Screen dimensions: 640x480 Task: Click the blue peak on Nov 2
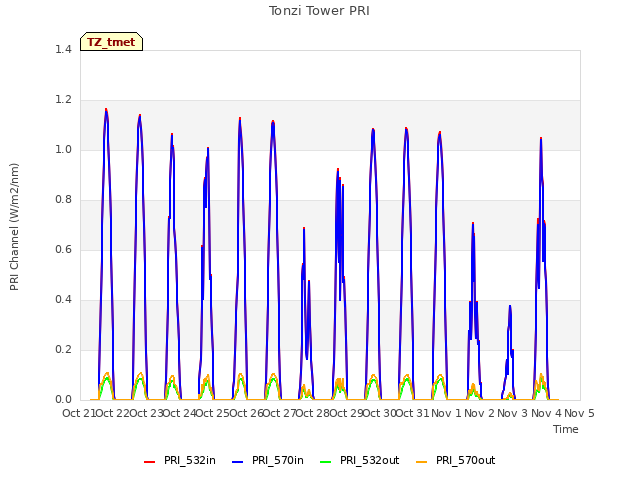pos(473,224)
